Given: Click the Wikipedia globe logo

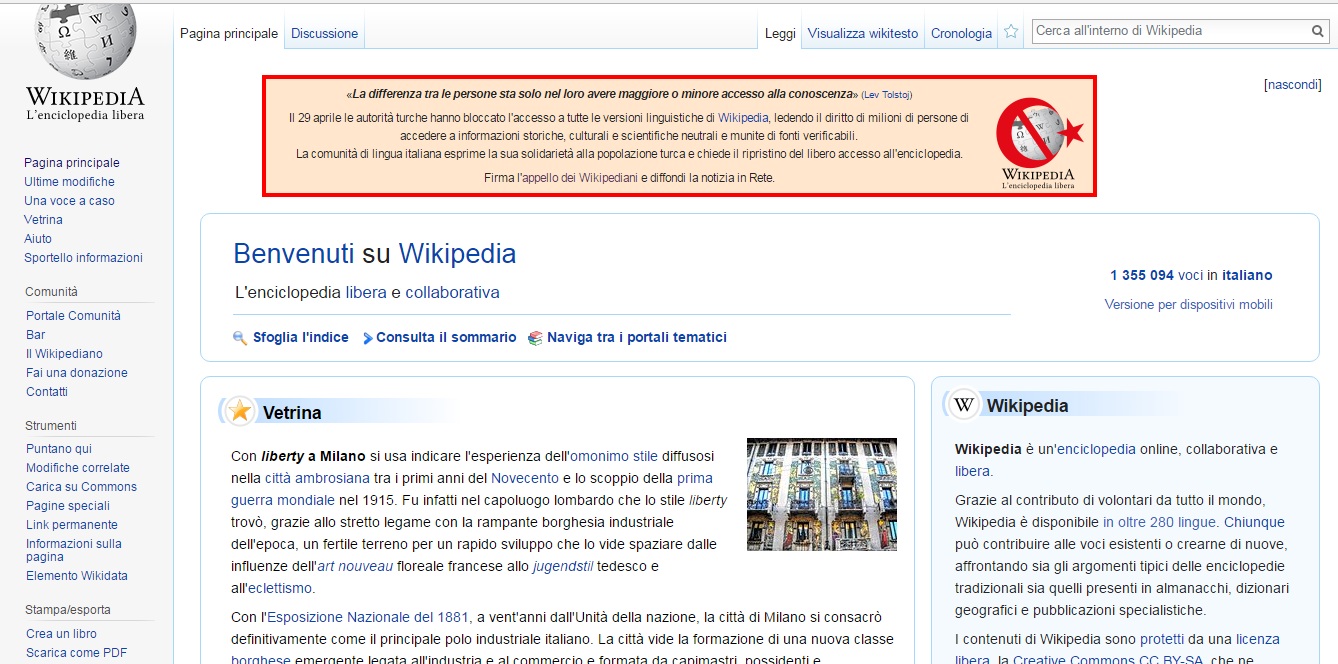Looking at the screenshot, I should coord(85,62).
